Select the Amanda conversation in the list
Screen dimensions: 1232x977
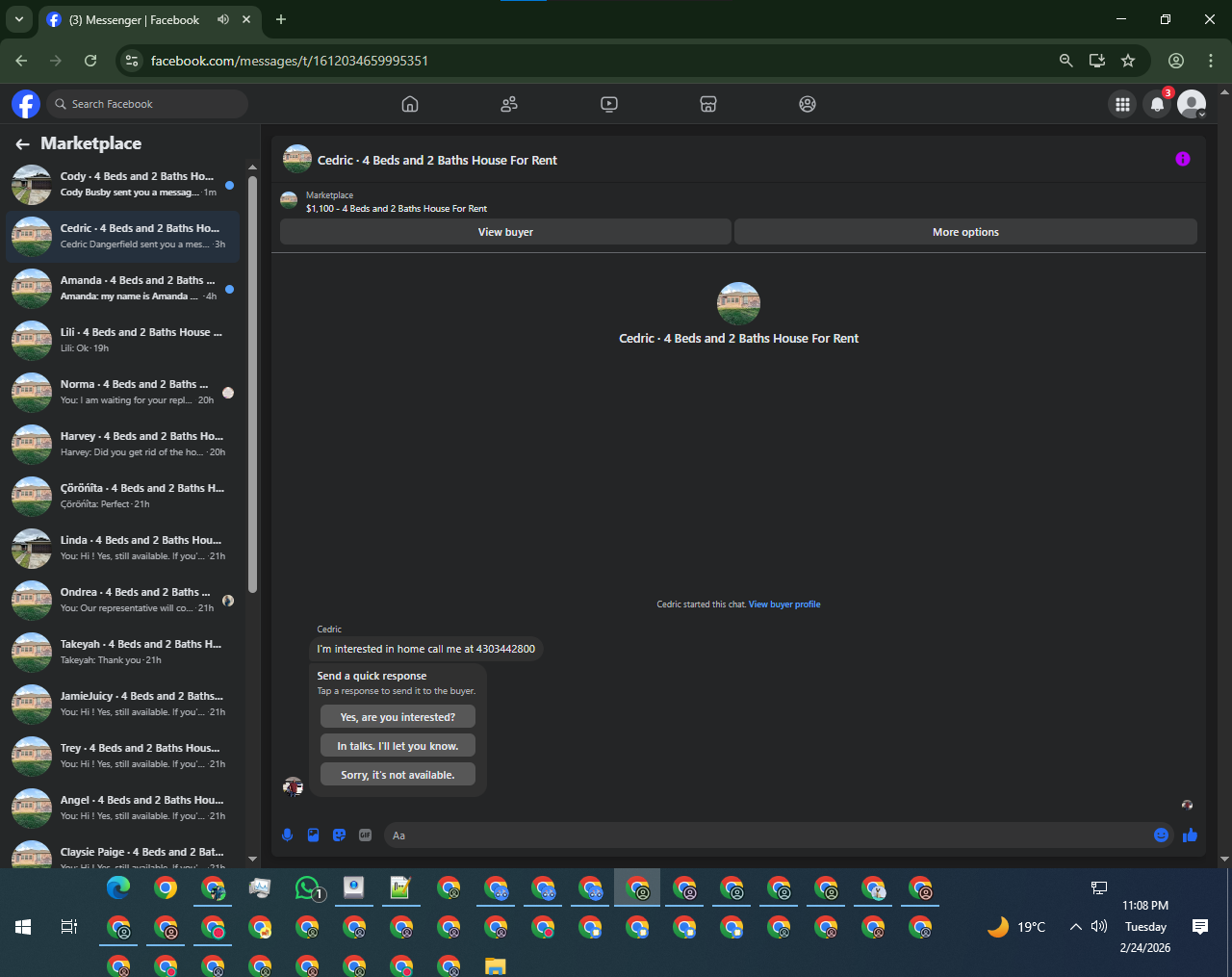(122, 288)
